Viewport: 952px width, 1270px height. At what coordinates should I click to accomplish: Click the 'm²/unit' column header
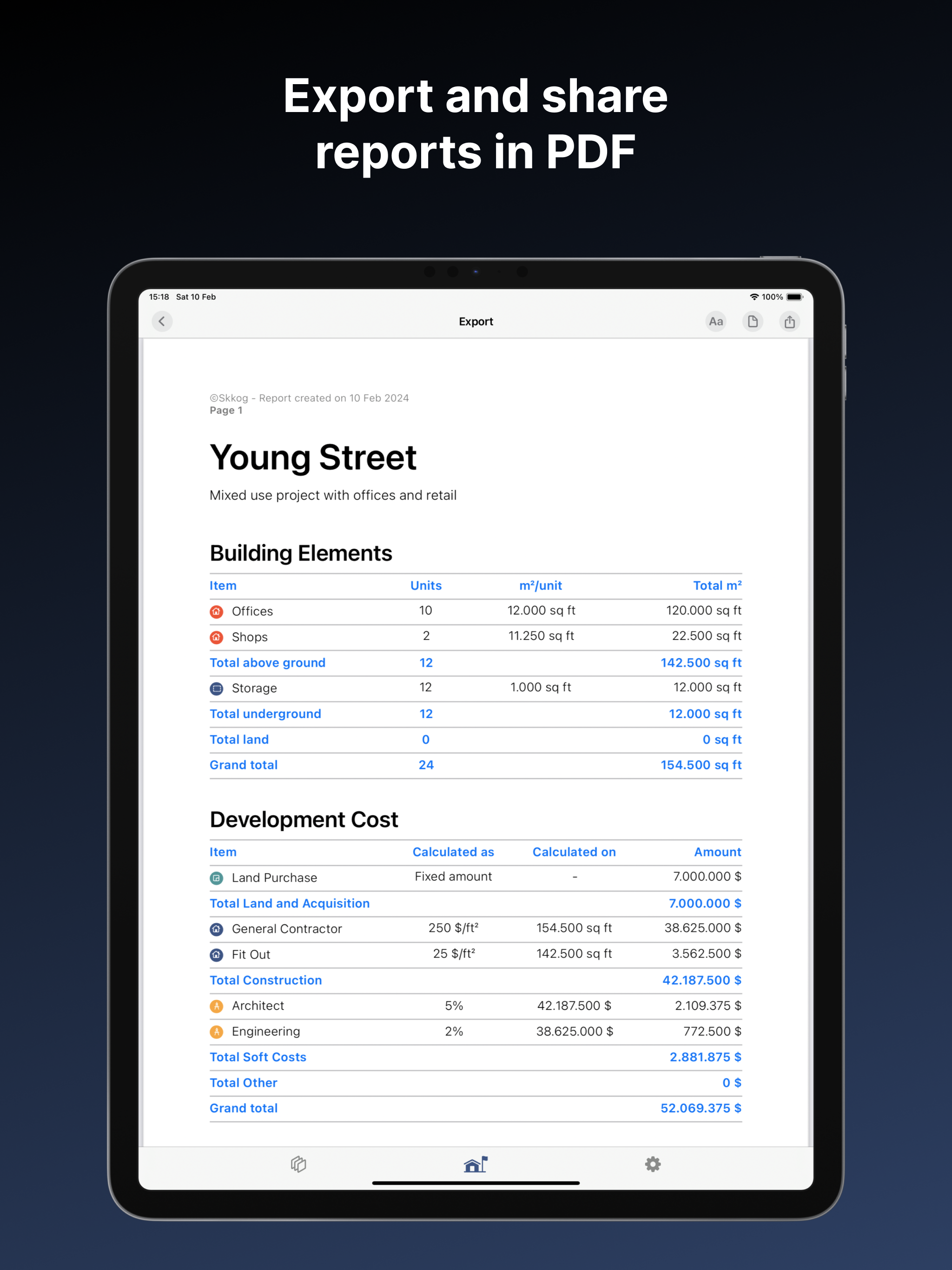click(x=540, y=586)
